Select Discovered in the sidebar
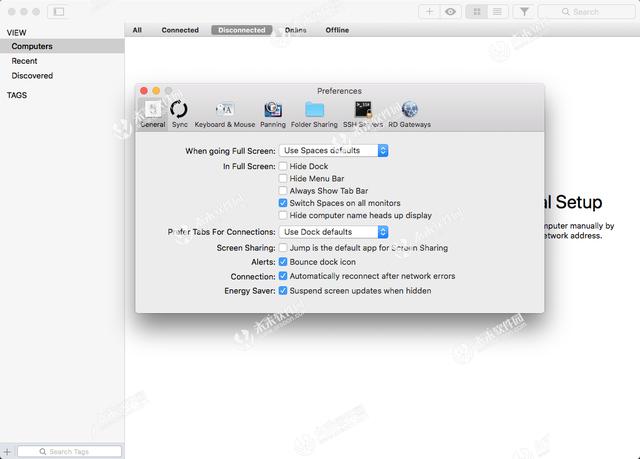This screenshot has height=459, width=640. pyautogui.click(x=32, y=76)
